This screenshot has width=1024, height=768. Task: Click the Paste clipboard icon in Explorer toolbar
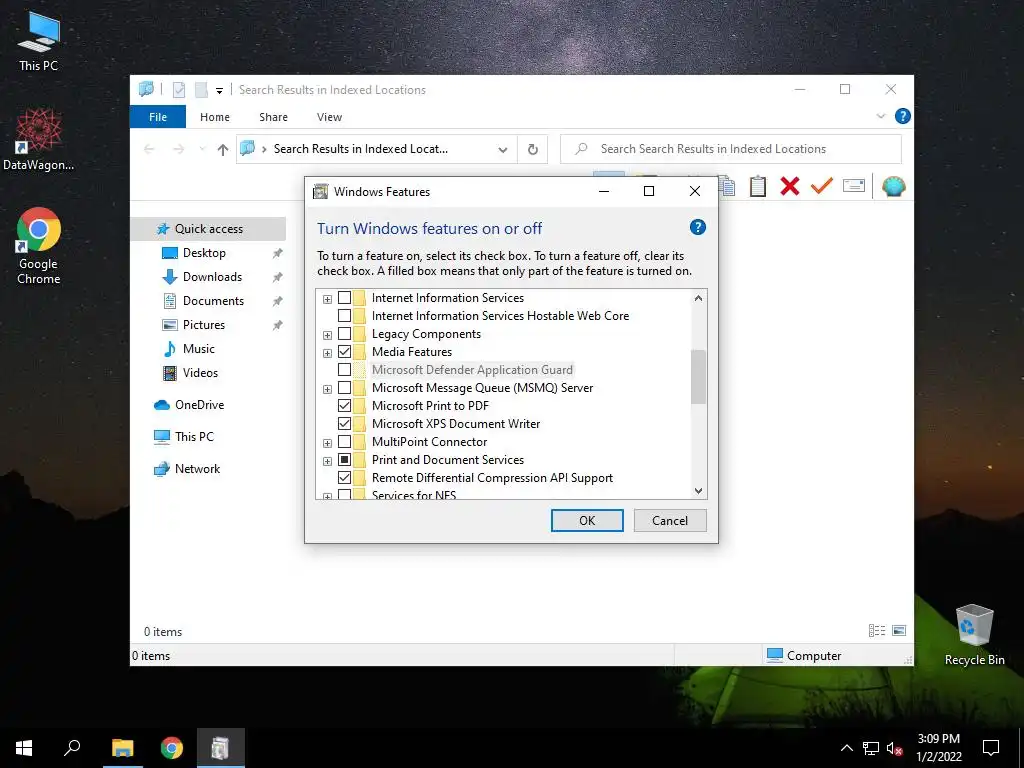point(758,186)
